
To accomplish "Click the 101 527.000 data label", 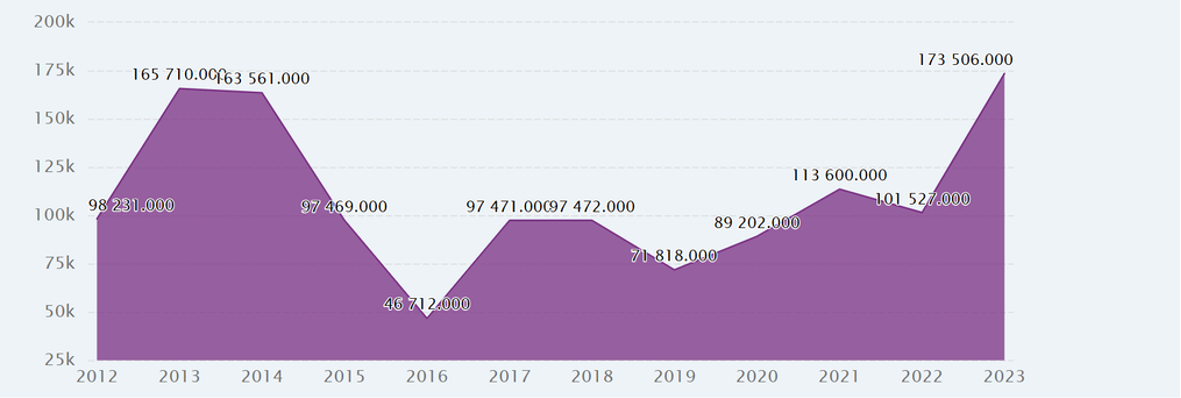I will click(922, 199).
